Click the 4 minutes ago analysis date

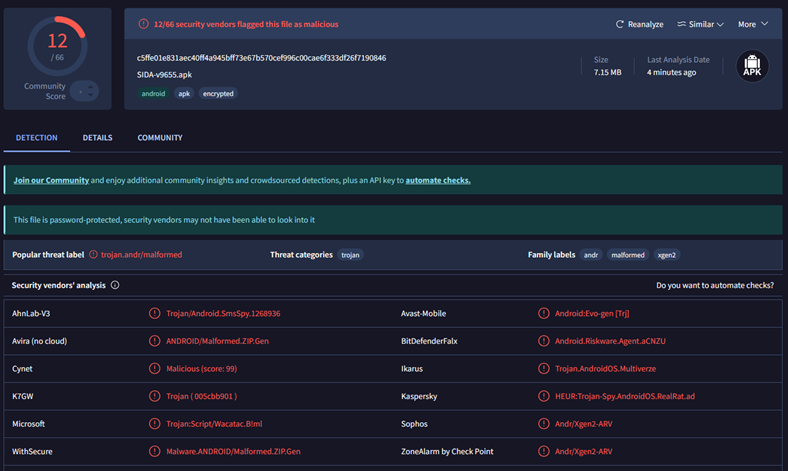[x=671, y=72]
